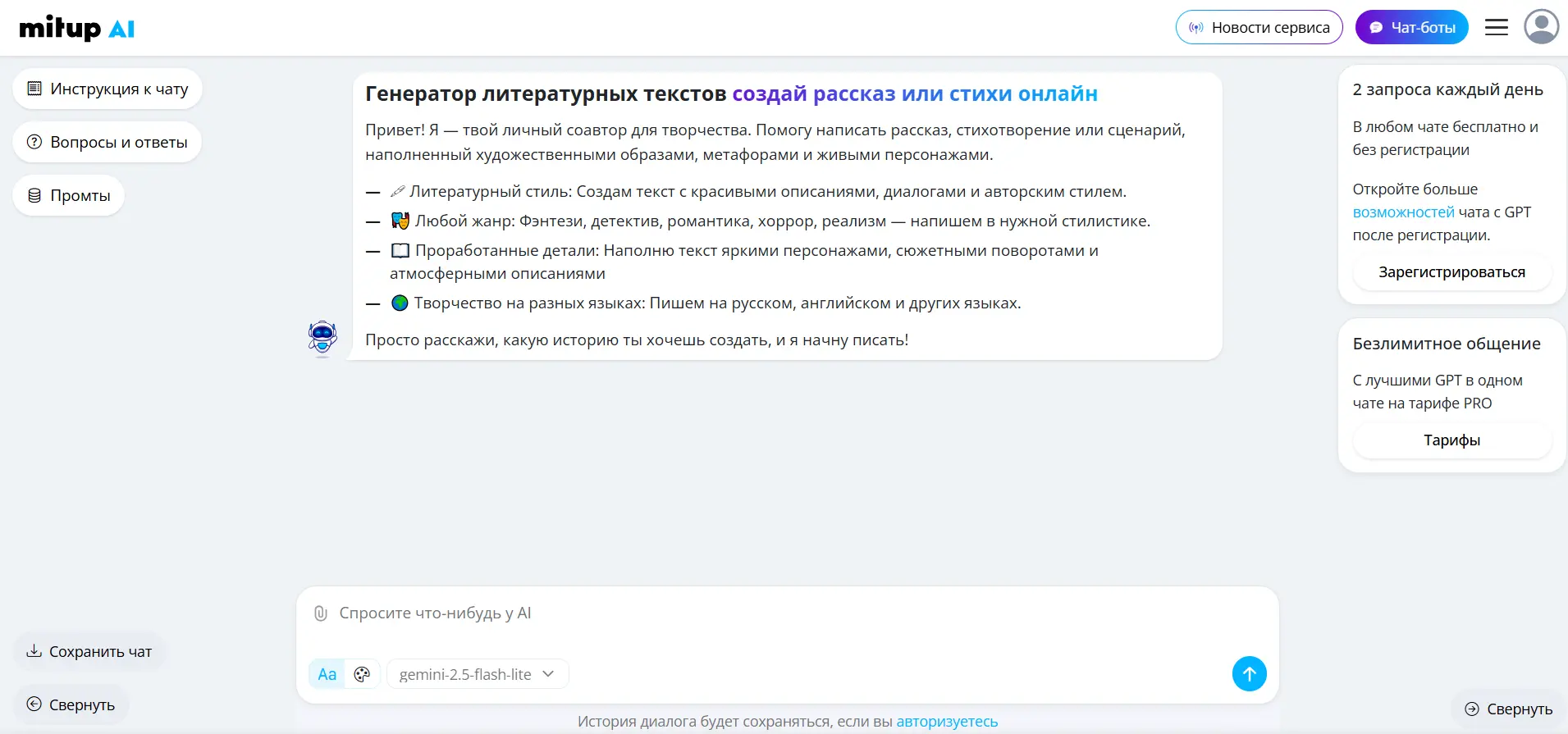Viewport: 1568px width, 734px height.
Task: Open the hamburger menu in header
Action: tap(1496, 28)
